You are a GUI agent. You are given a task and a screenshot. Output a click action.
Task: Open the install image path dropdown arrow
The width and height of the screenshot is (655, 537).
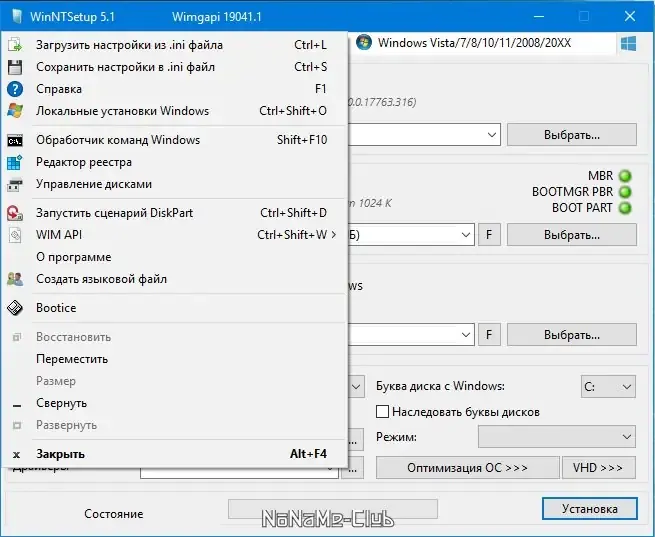pyautogui.click(x=492, y=135)
